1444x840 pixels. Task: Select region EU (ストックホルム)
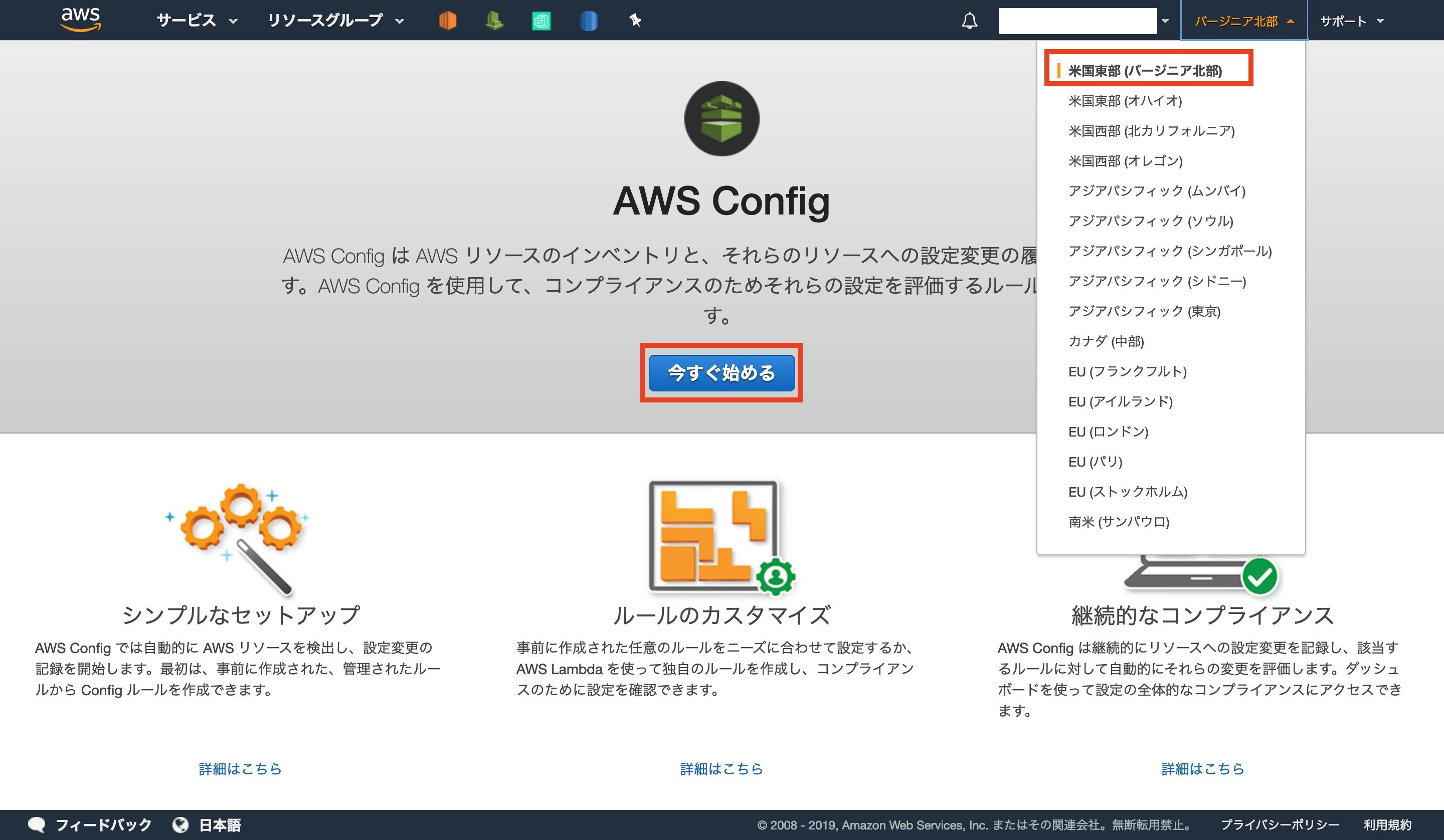pos(1128,492)
